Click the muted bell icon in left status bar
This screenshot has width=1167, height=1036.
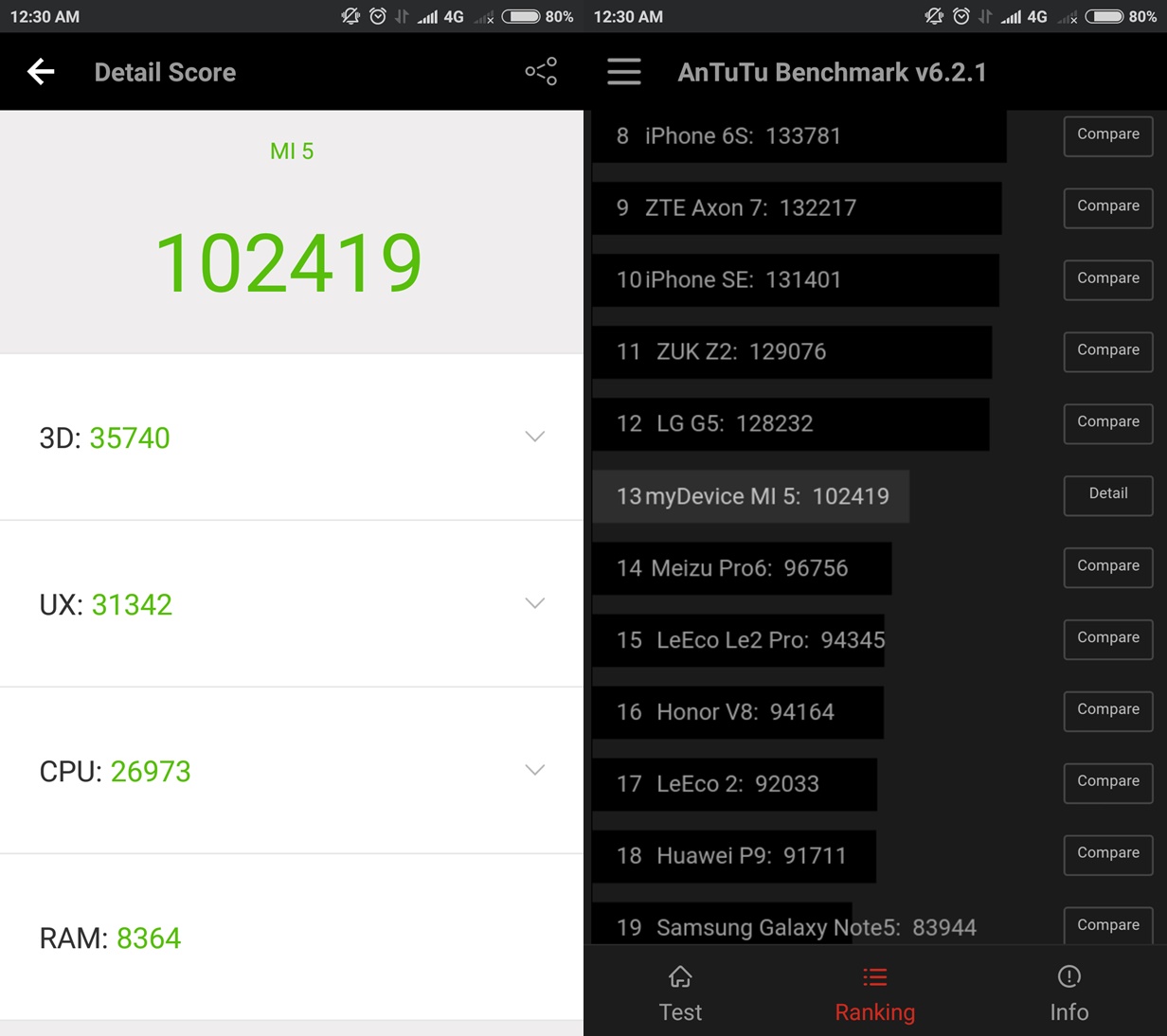(x=350, y=16)
